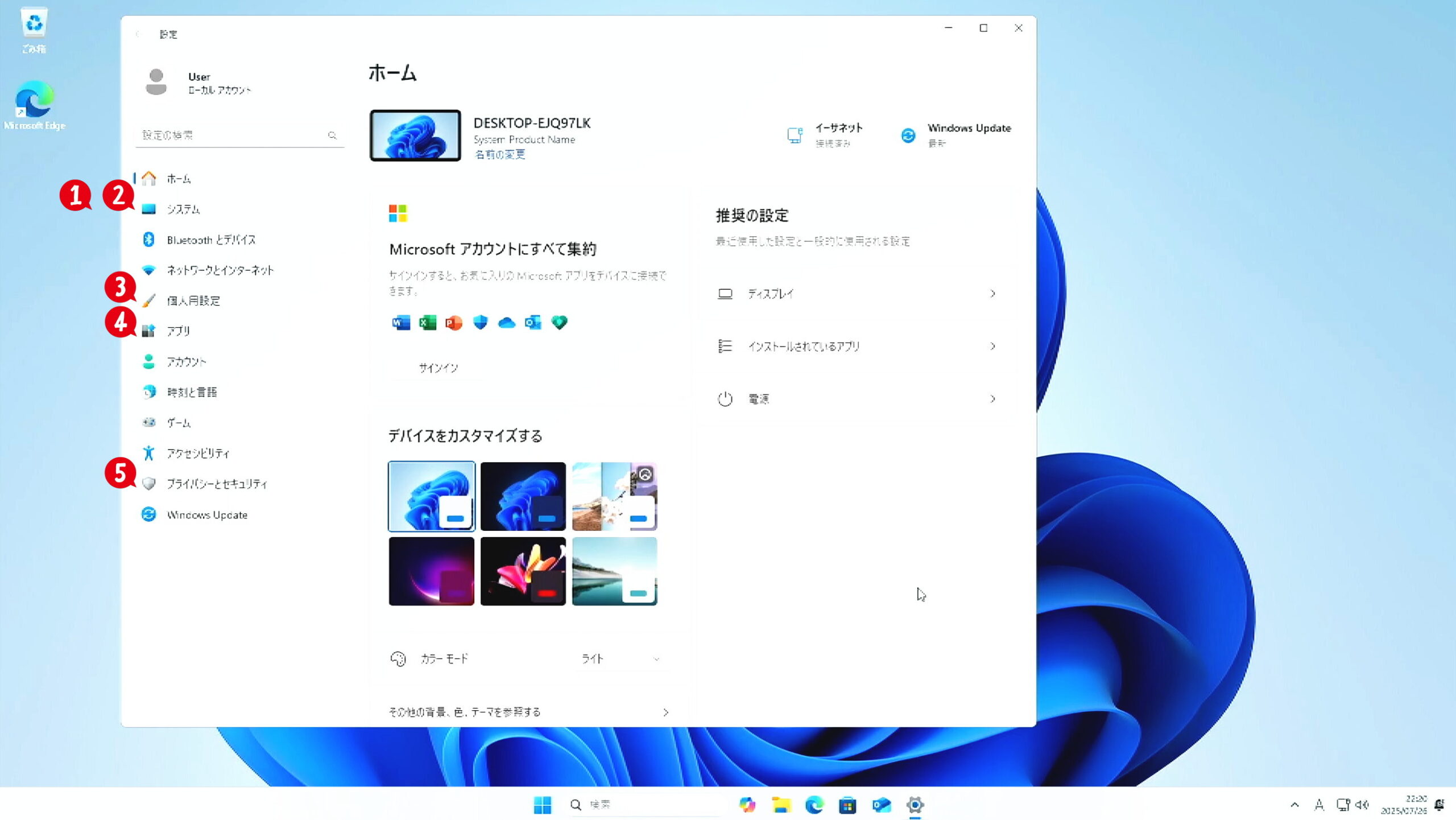
Task: Open 個人用設定 from the sidebar
Action: click(194, 300)
